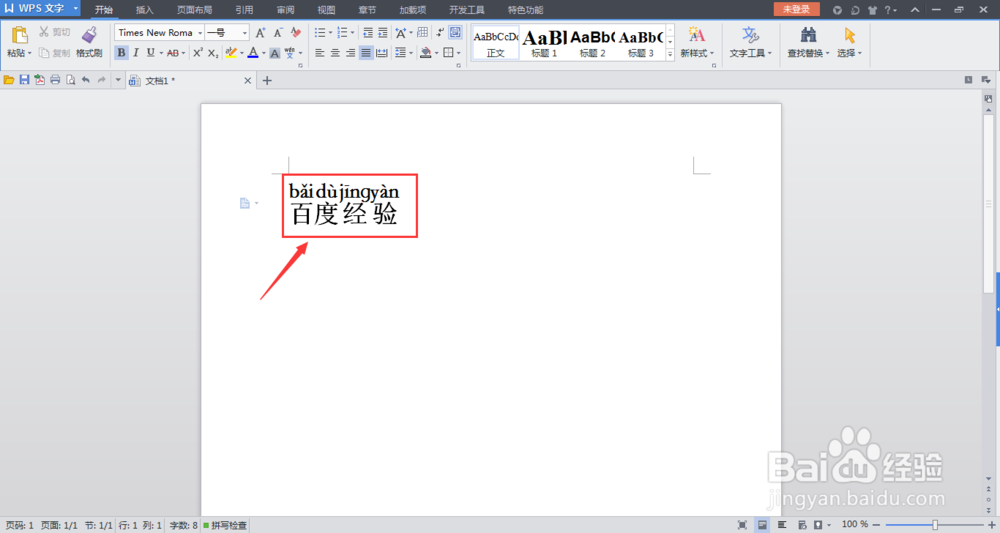Open the font size dropdown
This screenshot has width=1000, height=533.
tap(244, 33)
